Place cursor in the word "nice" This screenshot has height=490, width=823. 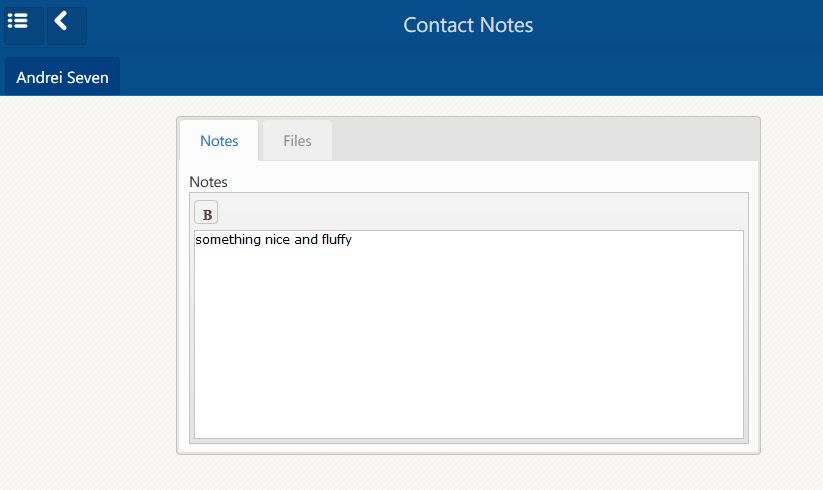(x=277, y=240)
